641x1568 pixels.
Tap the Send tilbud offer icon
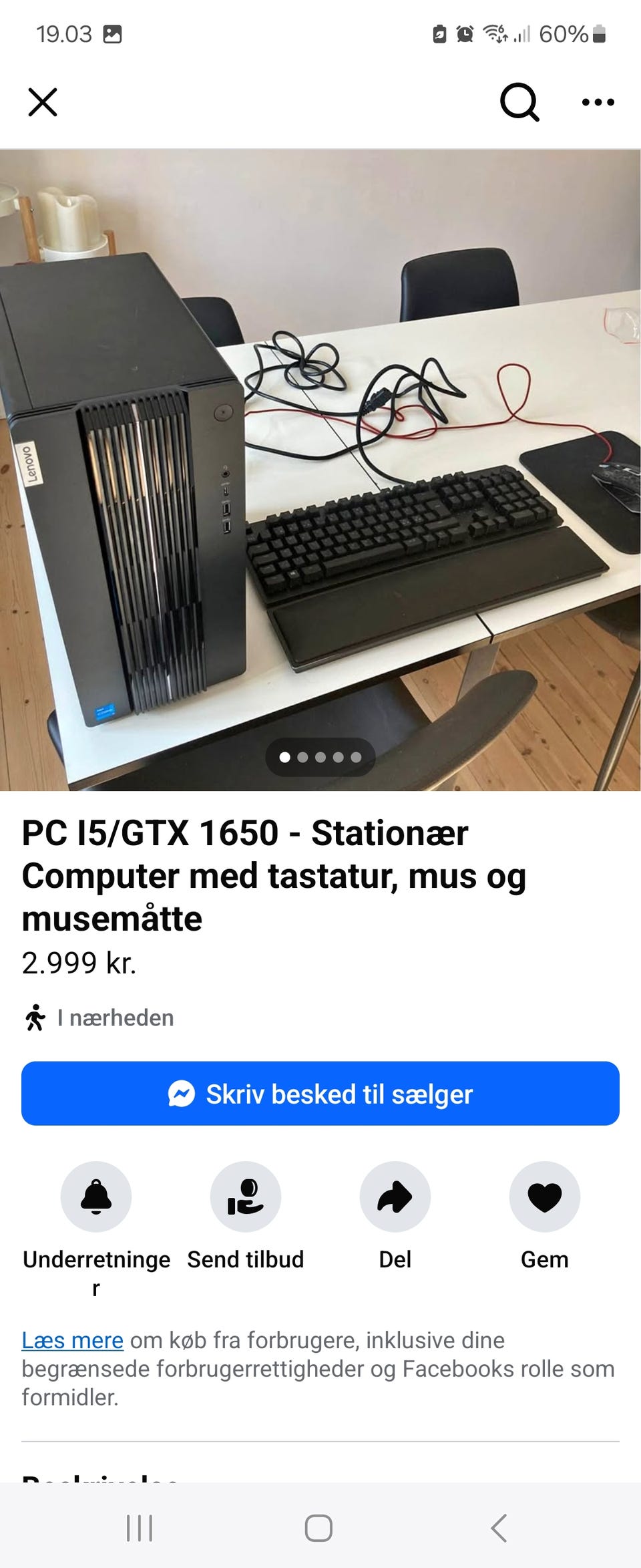(246, 1197)
